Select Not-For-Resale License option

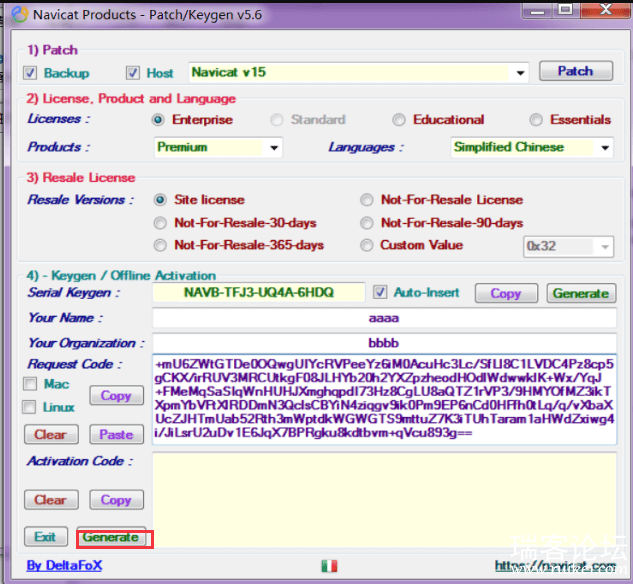tap(367, 200)
